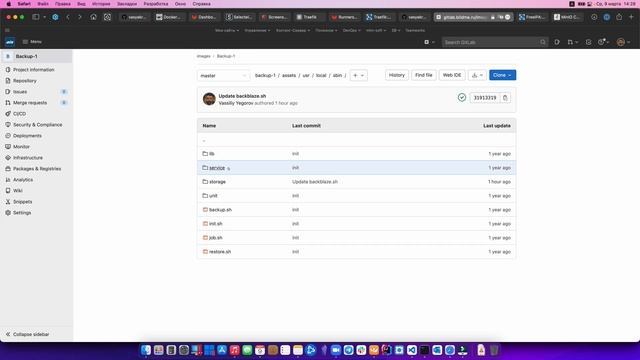Click the Settings gear in sidebar

(8, 213)
